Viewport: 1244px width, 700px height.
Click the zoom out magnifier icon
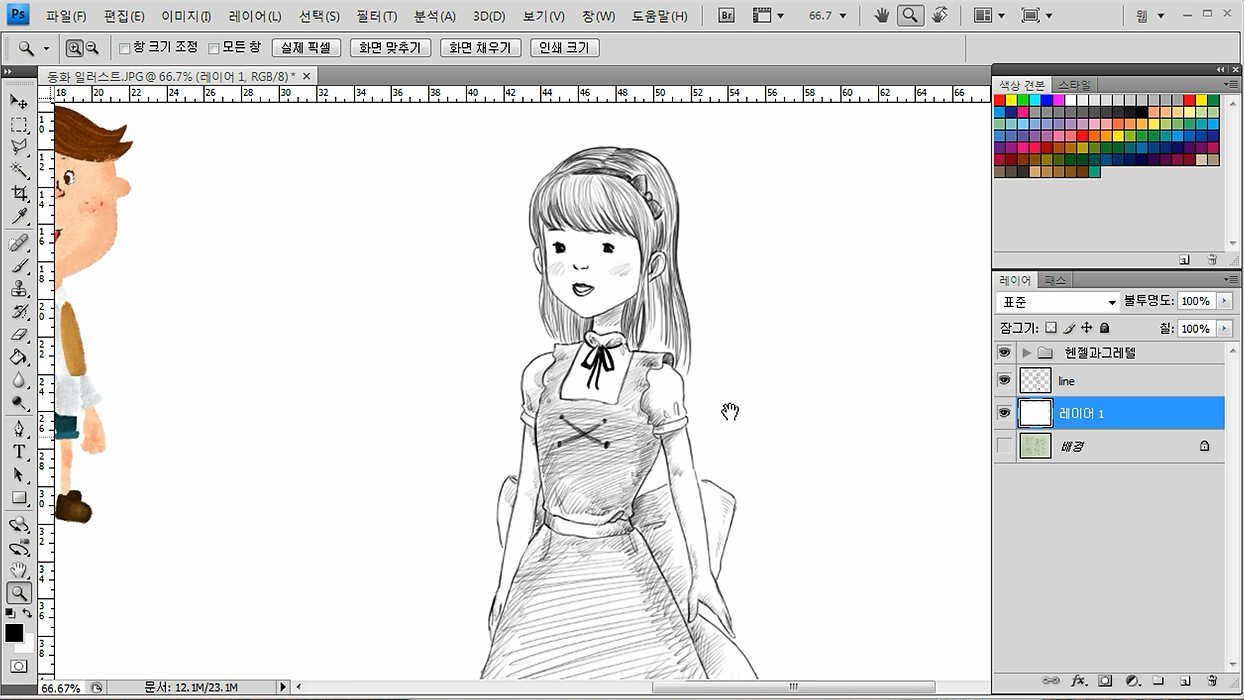92,48
